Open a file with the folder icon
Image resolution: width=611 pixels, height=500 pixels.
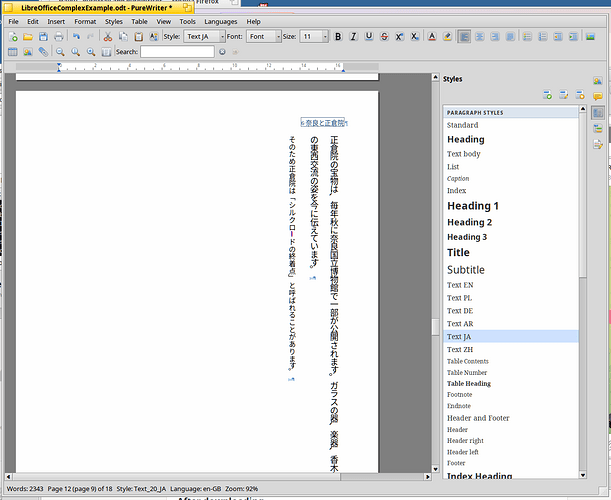(28, 37)
